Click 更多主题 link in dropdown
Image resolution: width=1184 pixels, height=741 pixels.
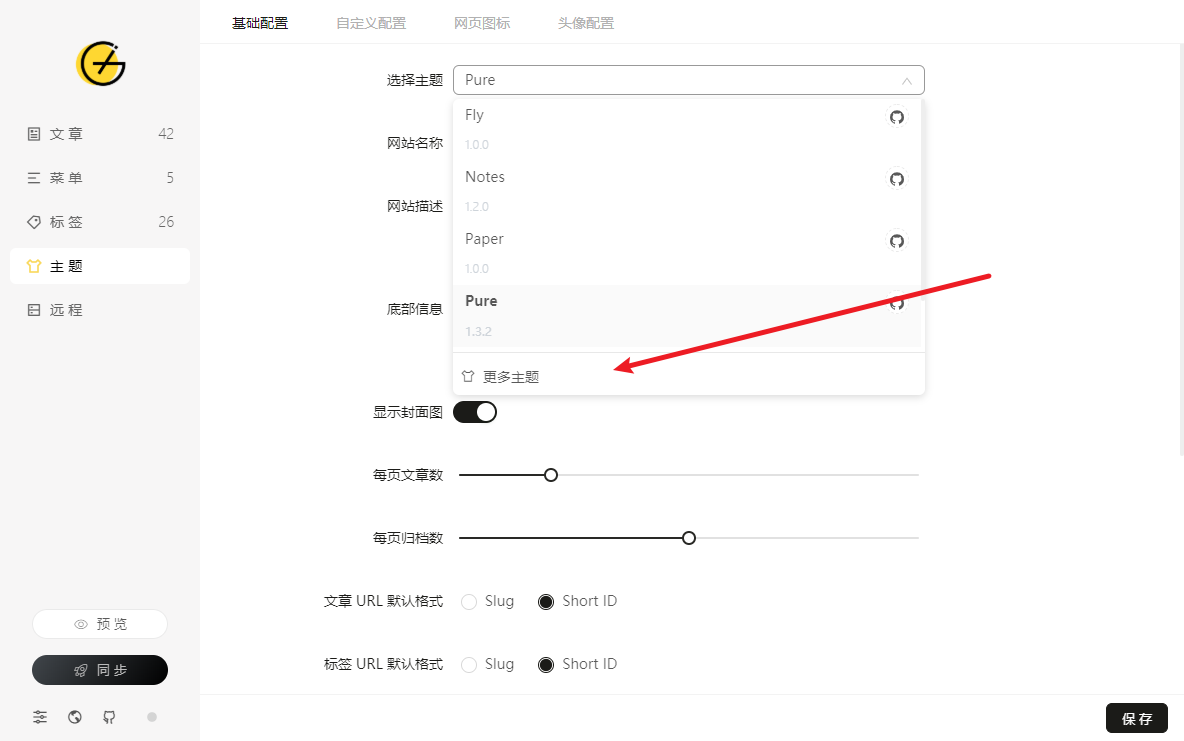coord(511,377)
